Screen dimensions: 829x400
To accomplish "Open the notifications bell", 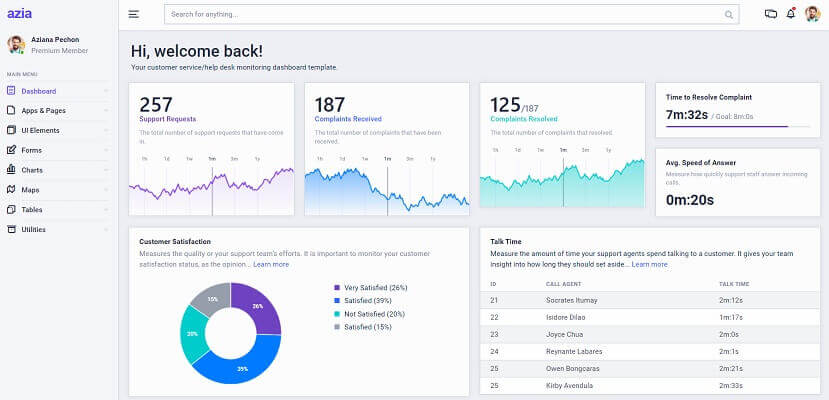I will (791, 14).
